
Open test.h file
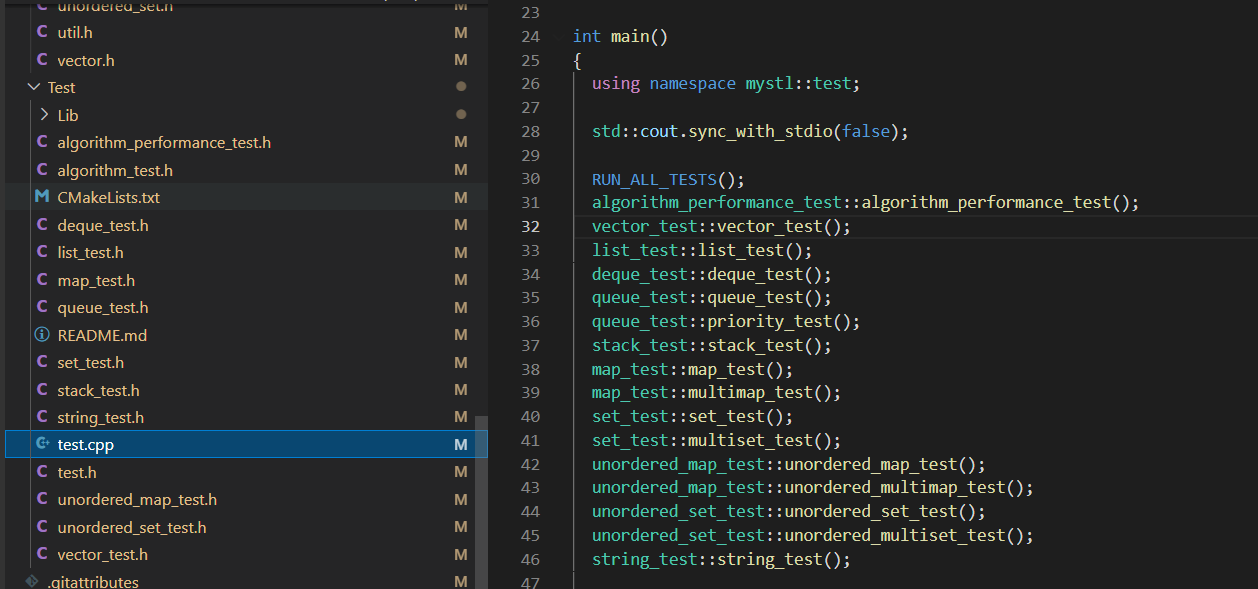pyautogui.click(x=77, y=472)
